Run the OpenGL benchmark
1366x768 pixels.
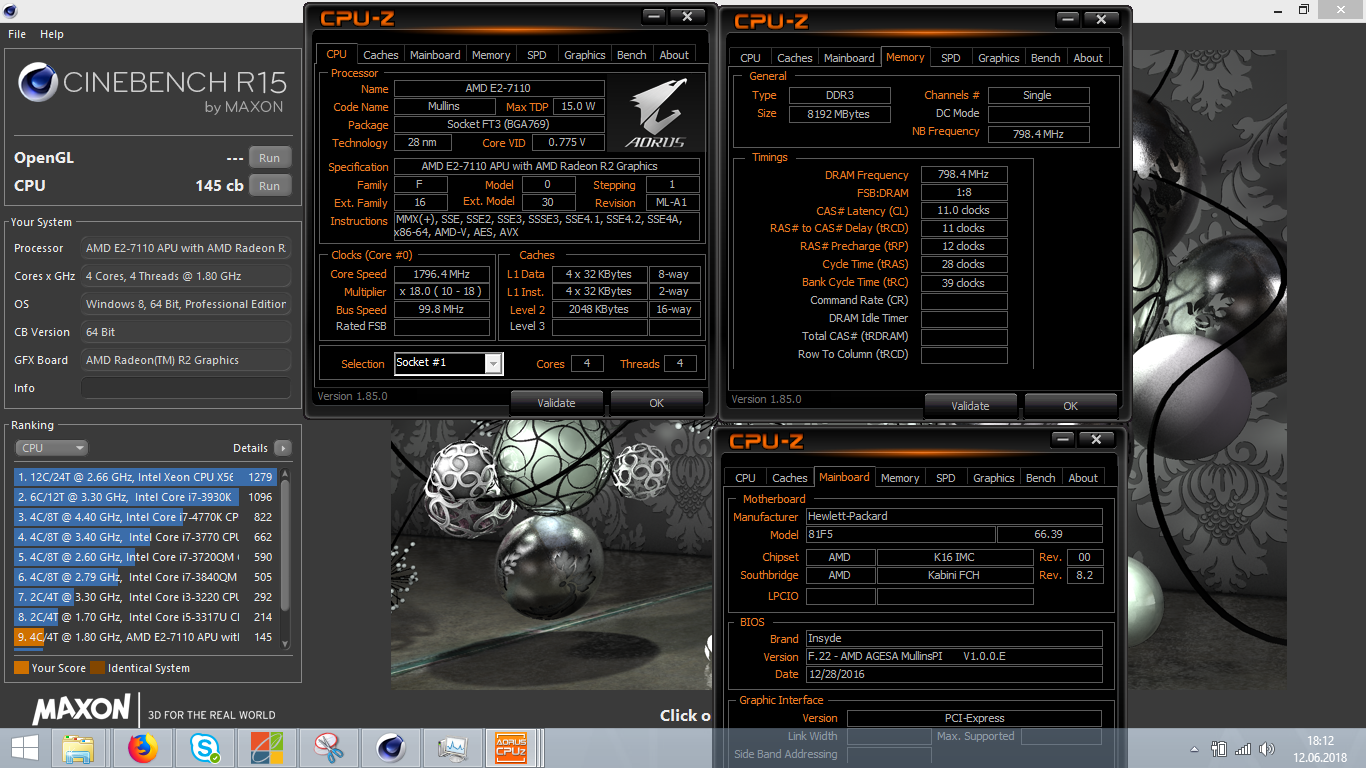coord(270,158)
